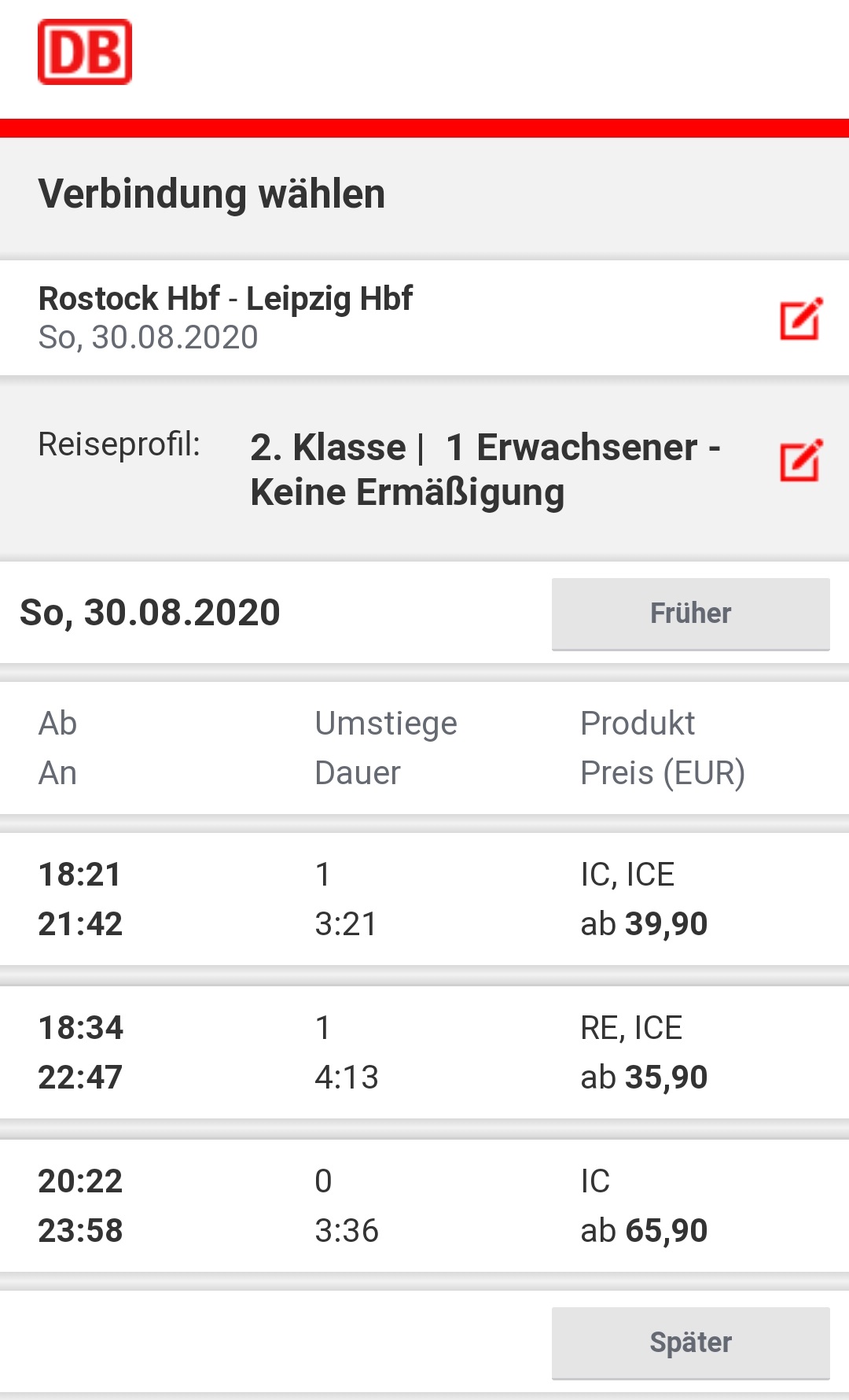
Task: Open the Reiseprofil edit icon
Action: coord(800,460)
